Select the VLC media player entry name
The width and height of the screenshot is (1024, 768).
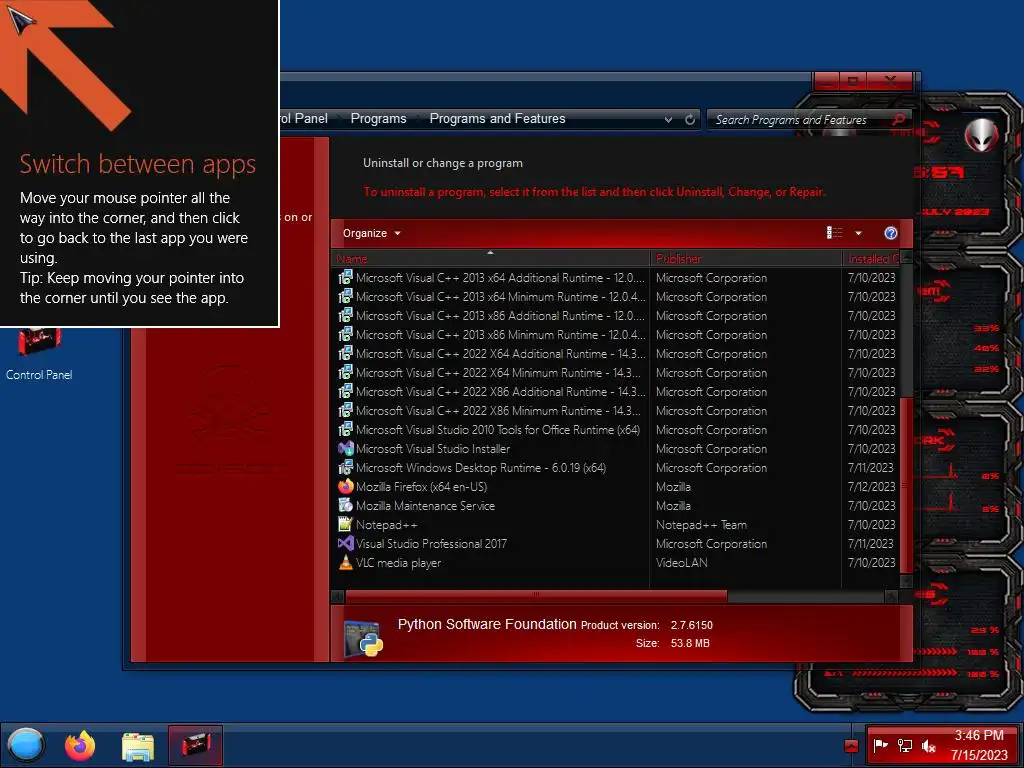point(398,562)
